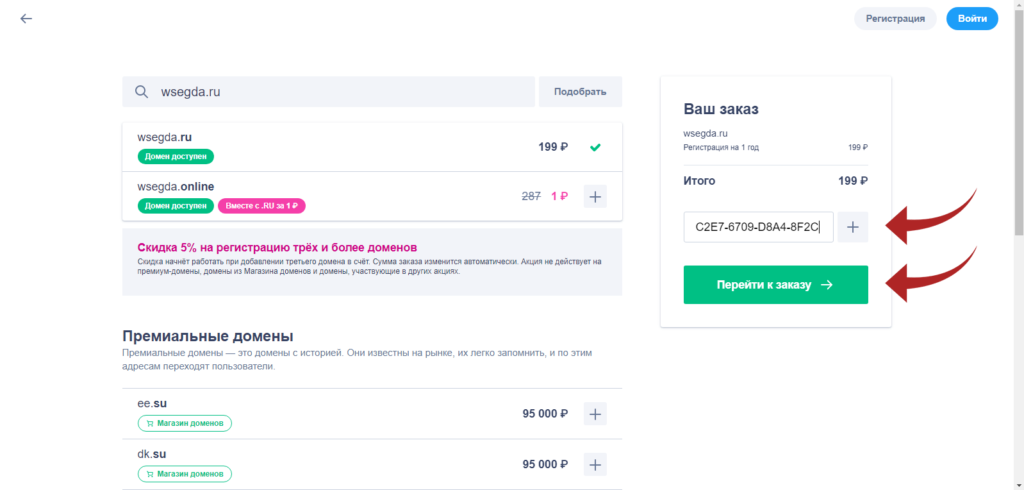Add wsegda.online with the plus icon
Image resolution: width=1024 pixels, height=490 pixels.
[x=595, y=196]
